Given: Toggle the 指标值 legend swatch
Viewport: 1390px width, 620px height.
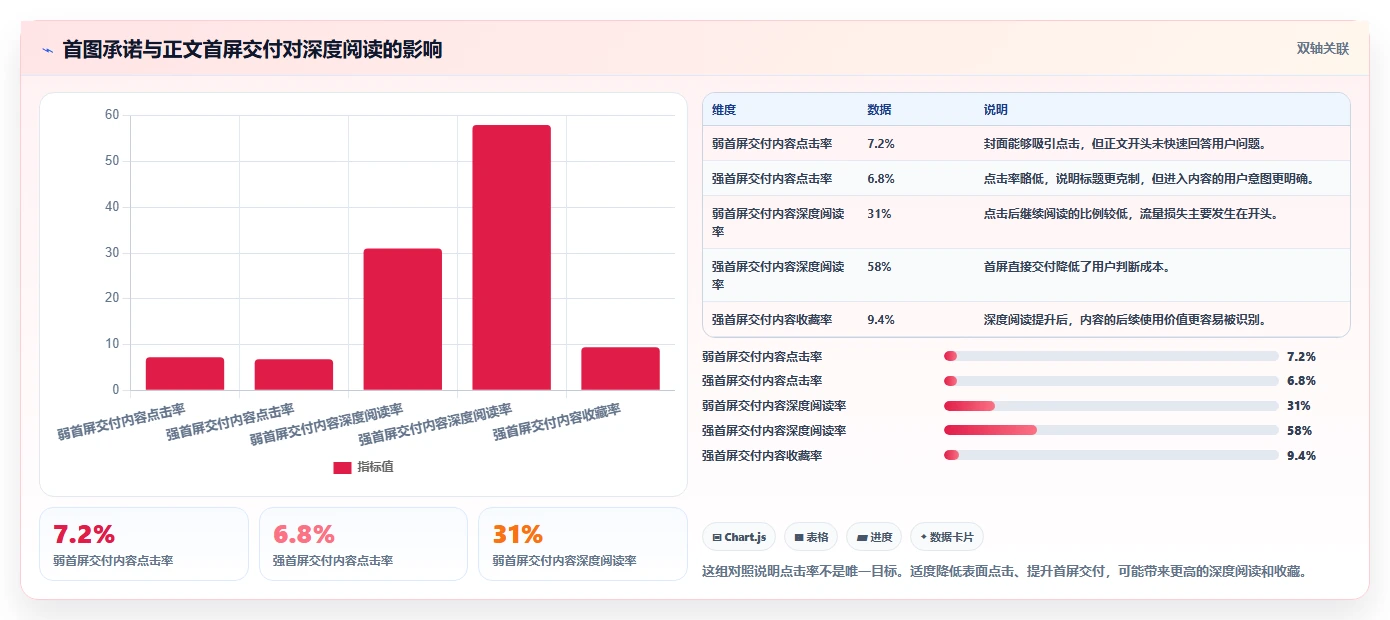Looking at the screenshot, I should pos(342,467).
